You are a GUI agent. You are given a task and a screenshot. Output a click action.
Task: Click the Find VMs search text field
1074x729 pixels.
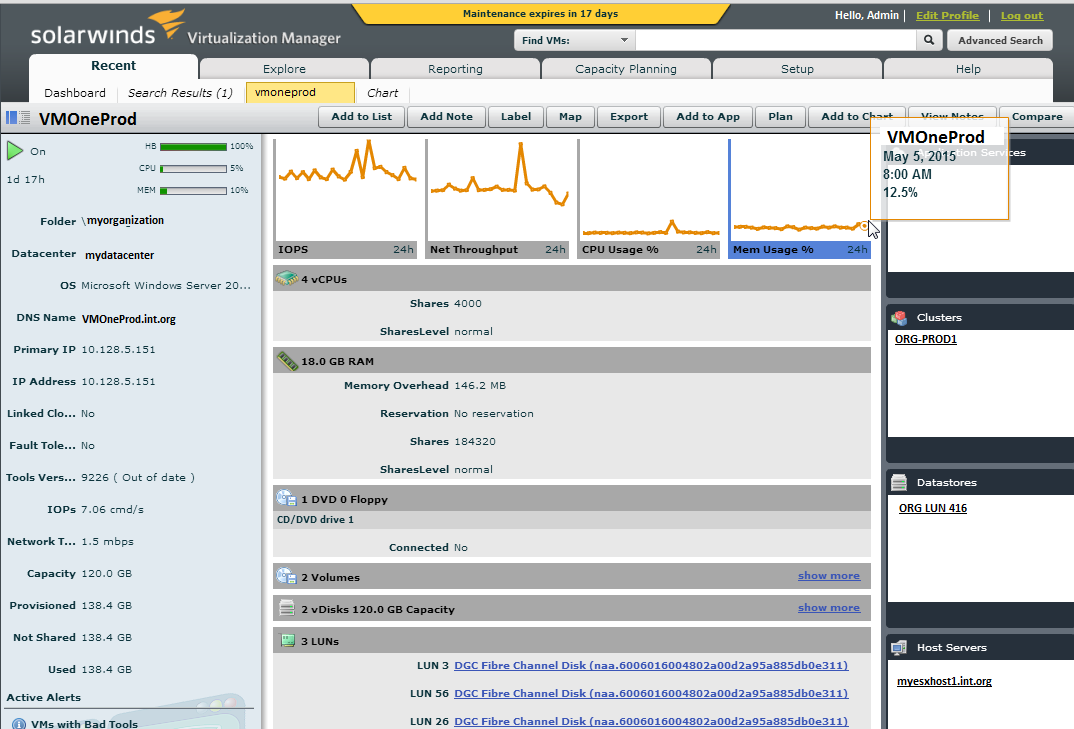(x=775, y=41)
